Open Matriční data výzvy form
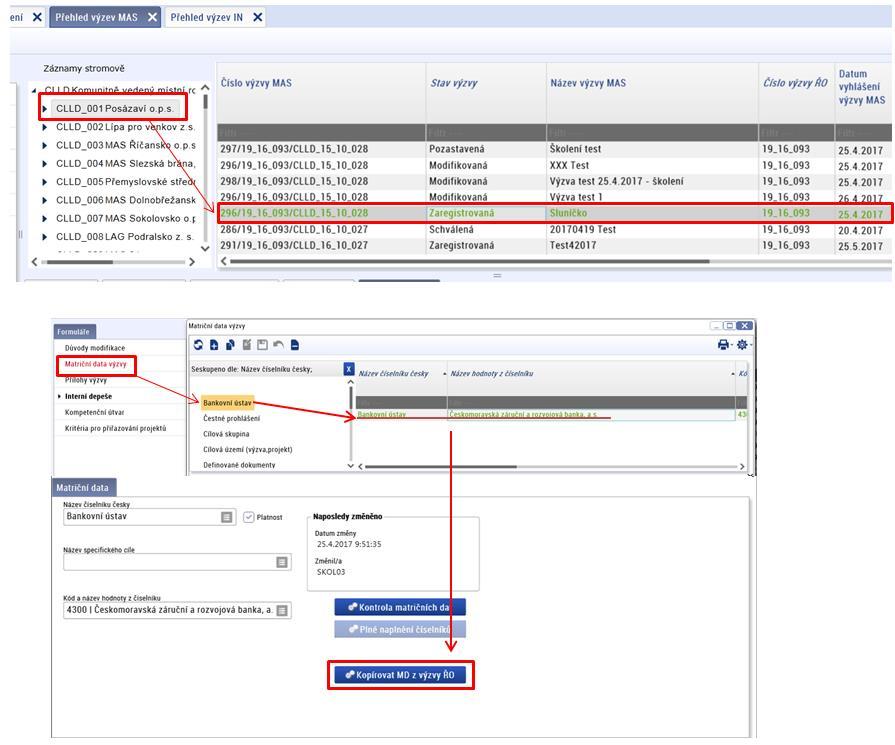Screen dimensions: 895x745 [x=96, y=364]
